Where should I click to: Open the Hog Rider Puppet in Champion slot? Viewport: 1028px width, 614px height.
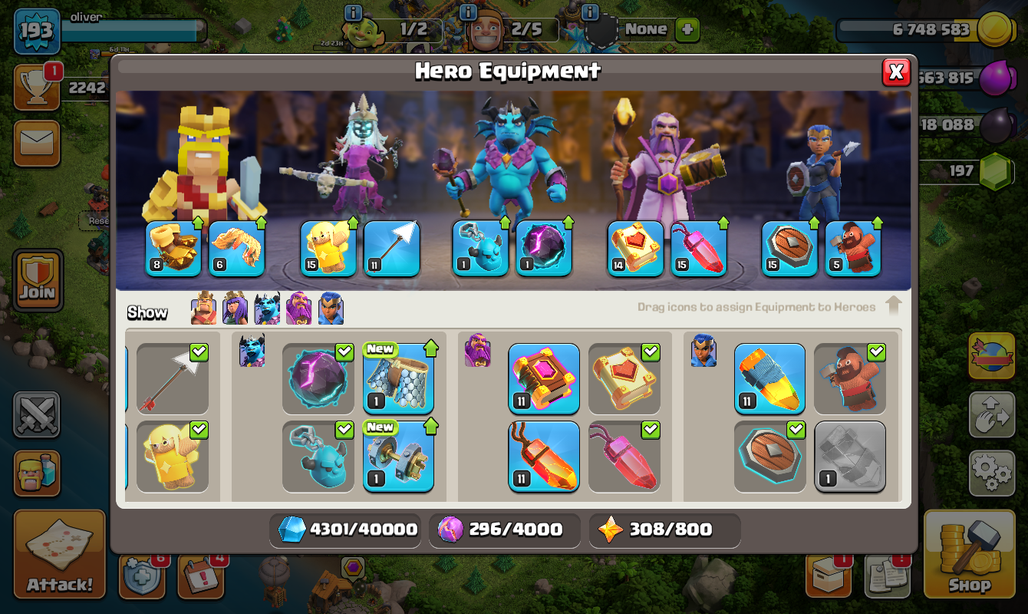pos(853,248)
